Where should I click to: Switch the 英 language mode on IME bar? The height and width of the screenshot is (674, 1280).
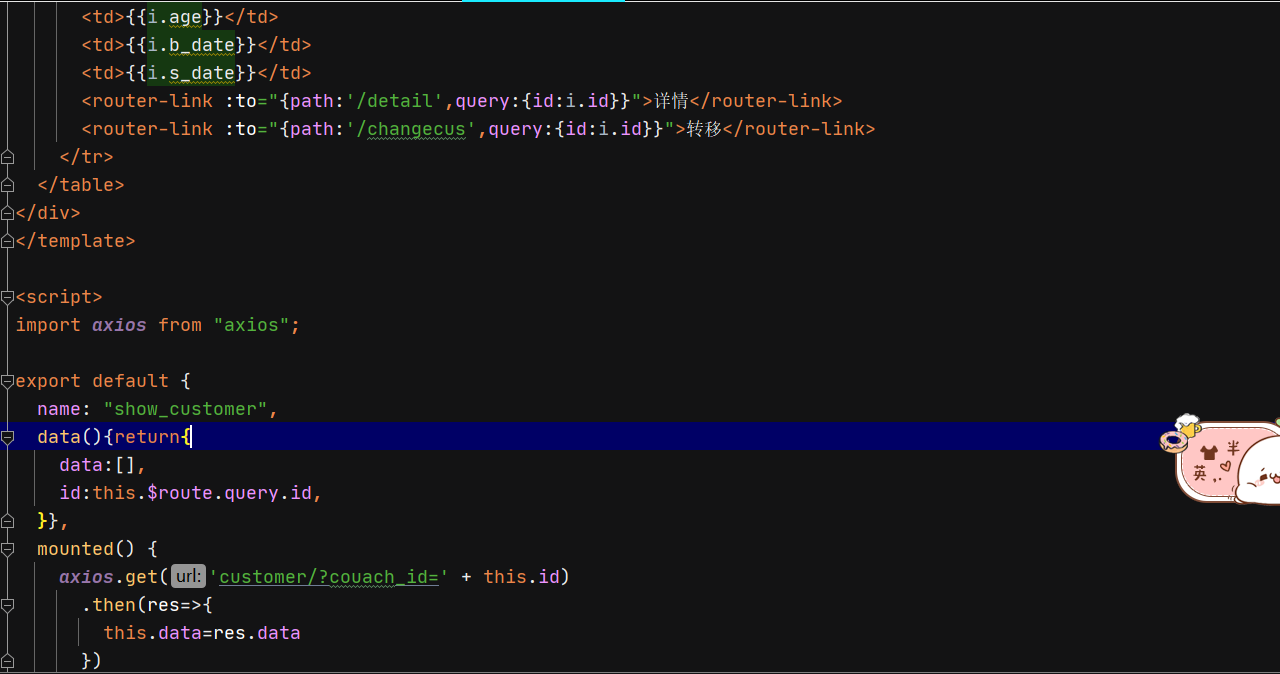tap(1200, 474)
